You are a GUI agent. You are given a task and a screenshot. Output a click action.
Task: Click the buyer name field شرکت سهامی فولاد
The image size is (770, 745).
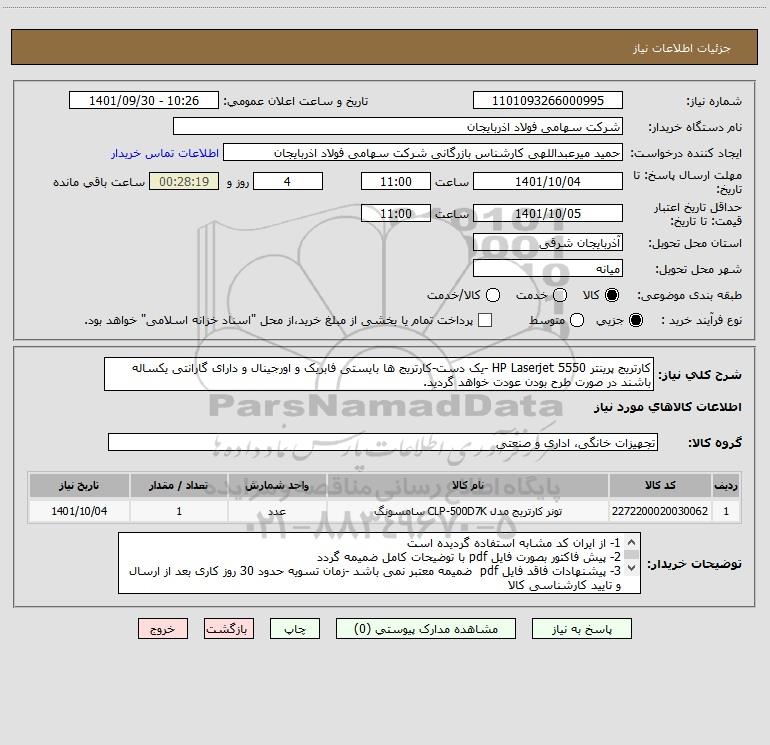pyautogui.click(x=398, y=127)
